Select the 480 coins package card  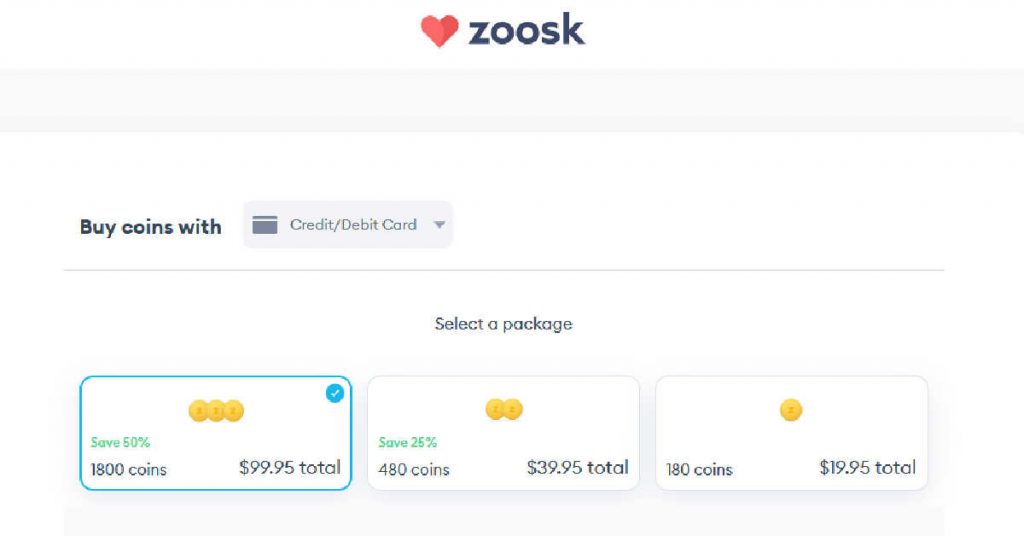pos(504,433)
